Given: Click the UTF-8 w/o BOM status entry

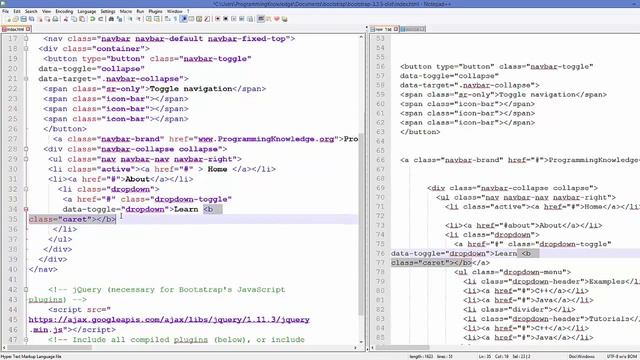Looking at the screenshot, I should click(x=621, y=357).
